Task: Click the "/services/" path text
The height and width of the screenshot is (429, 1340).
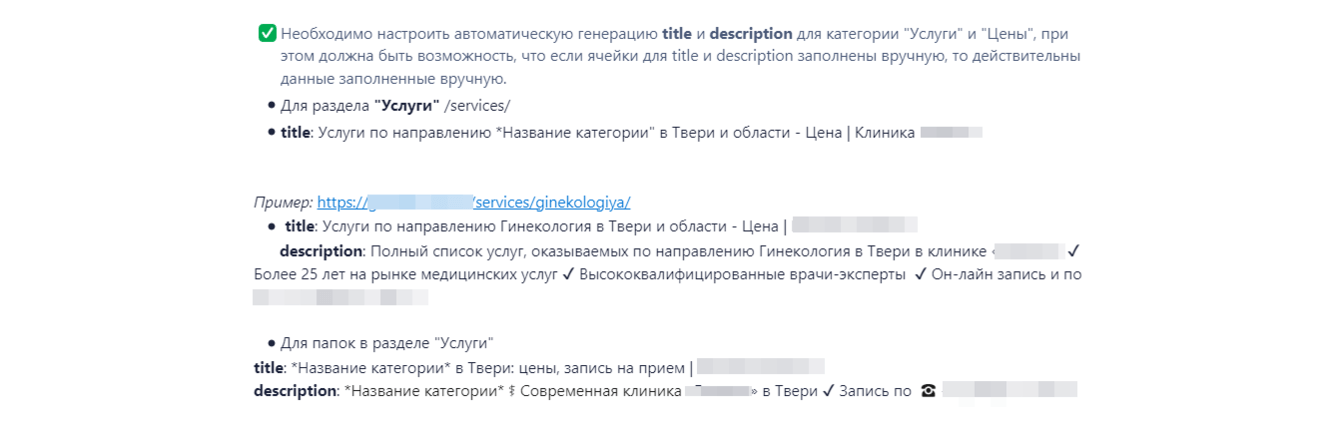Action: (x=478, y=106)
